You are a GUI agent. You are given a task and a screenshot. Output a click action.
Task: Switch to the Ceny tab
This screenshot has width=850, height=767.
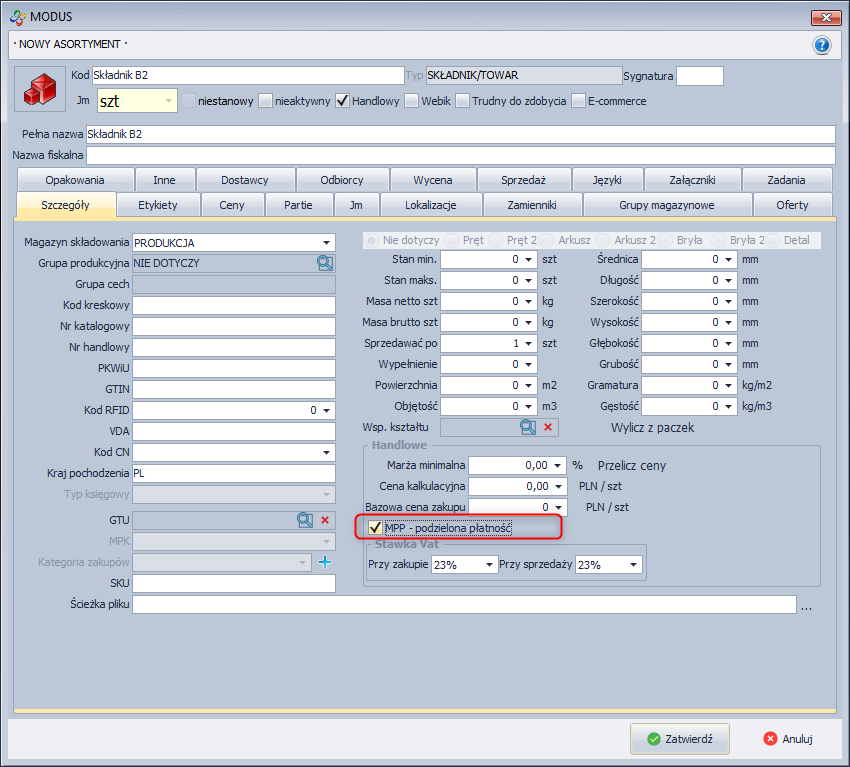(231, 205)
